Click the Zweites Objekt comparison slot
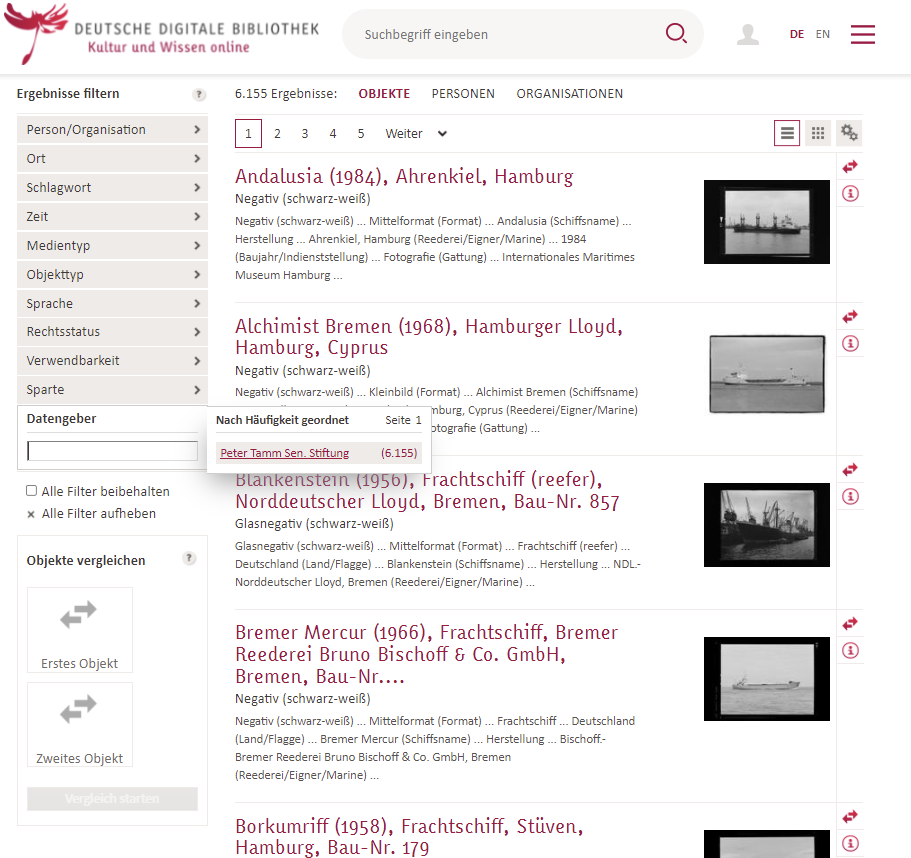 coord(80,724)
